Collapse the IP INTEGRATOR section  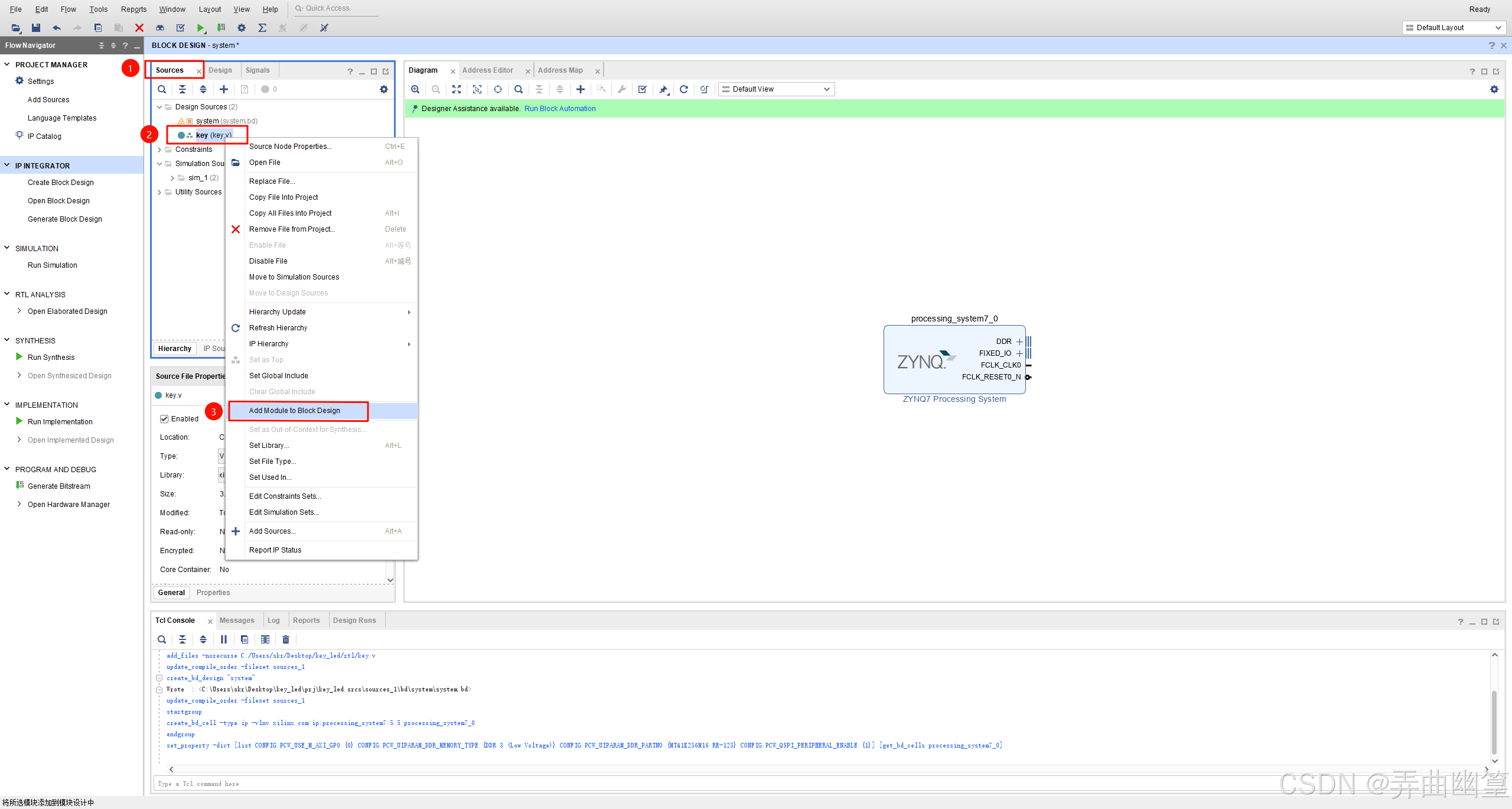pyautogui.click(x=7, y=165)
